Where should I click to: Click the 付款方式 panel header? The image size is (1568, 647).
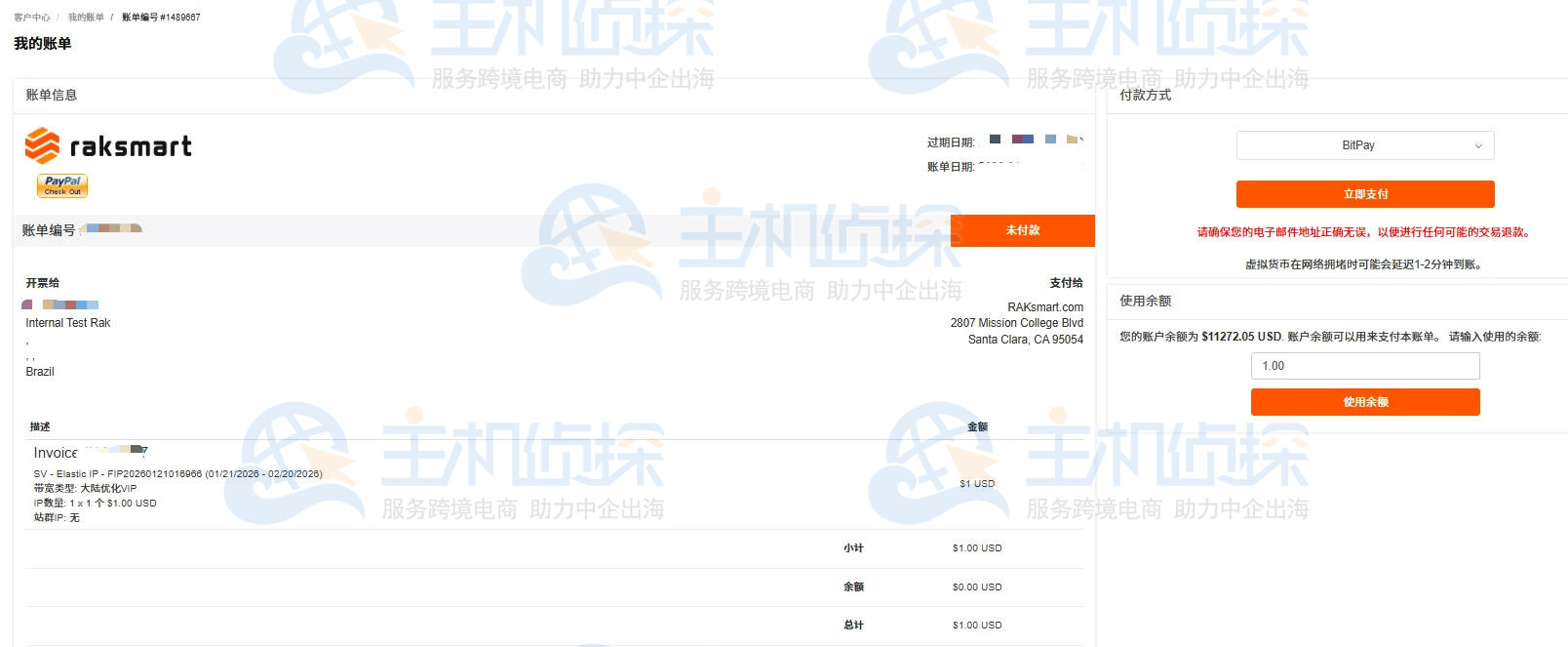coord(1146,95)
